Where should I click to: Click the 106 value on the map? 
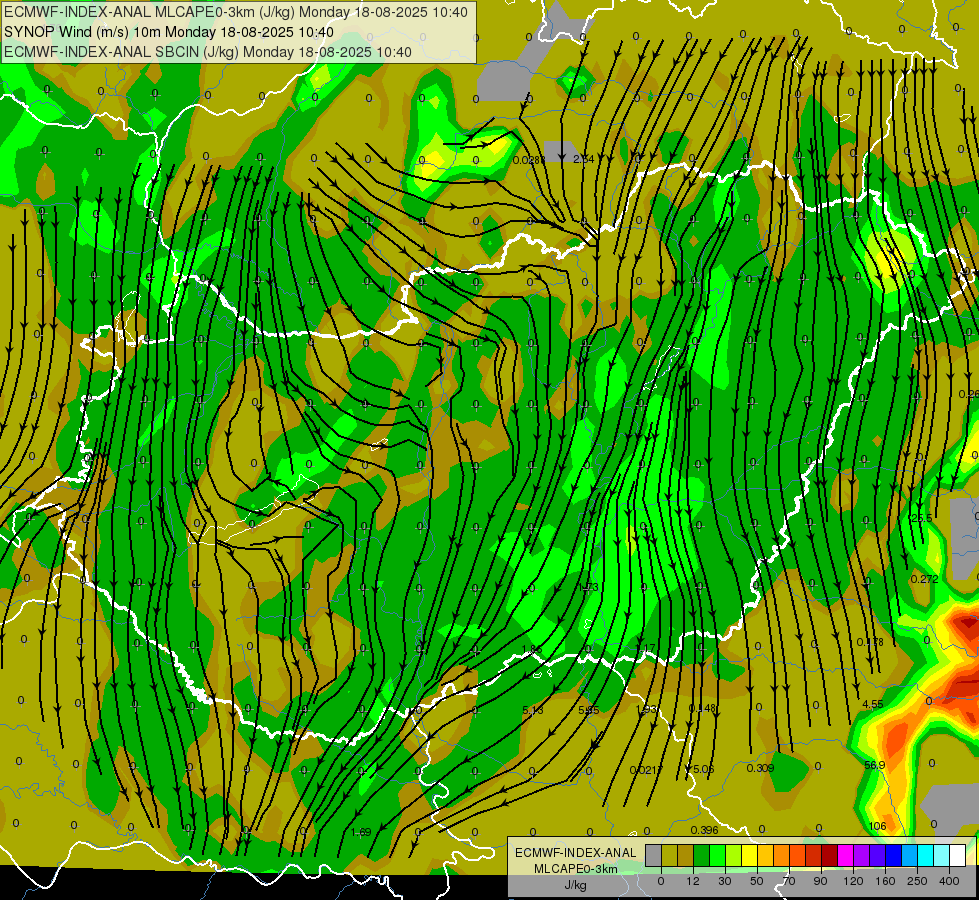(x=877, y=826)
